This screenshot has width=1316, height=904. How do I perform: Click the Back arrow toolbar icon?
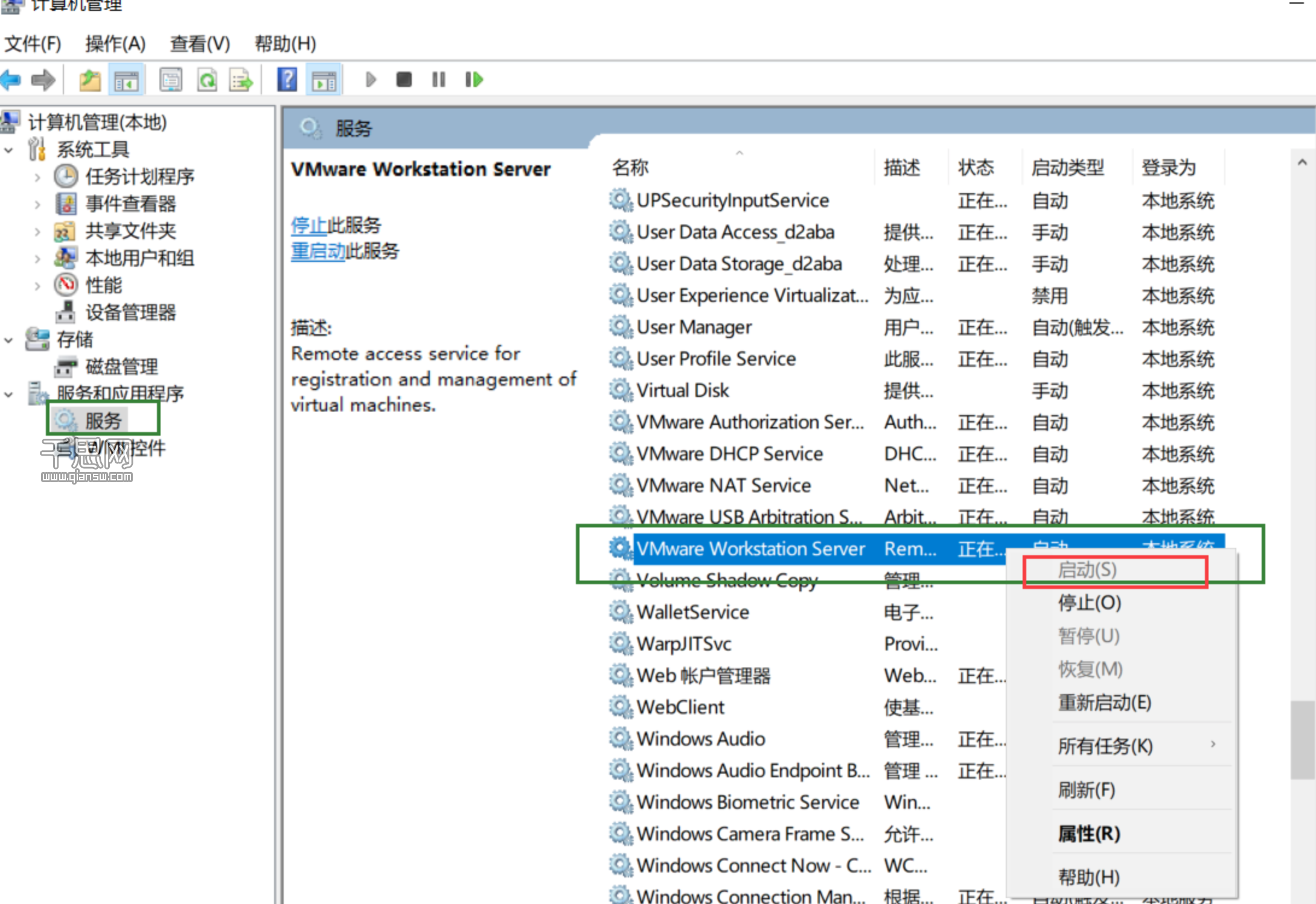coord(11,80)
